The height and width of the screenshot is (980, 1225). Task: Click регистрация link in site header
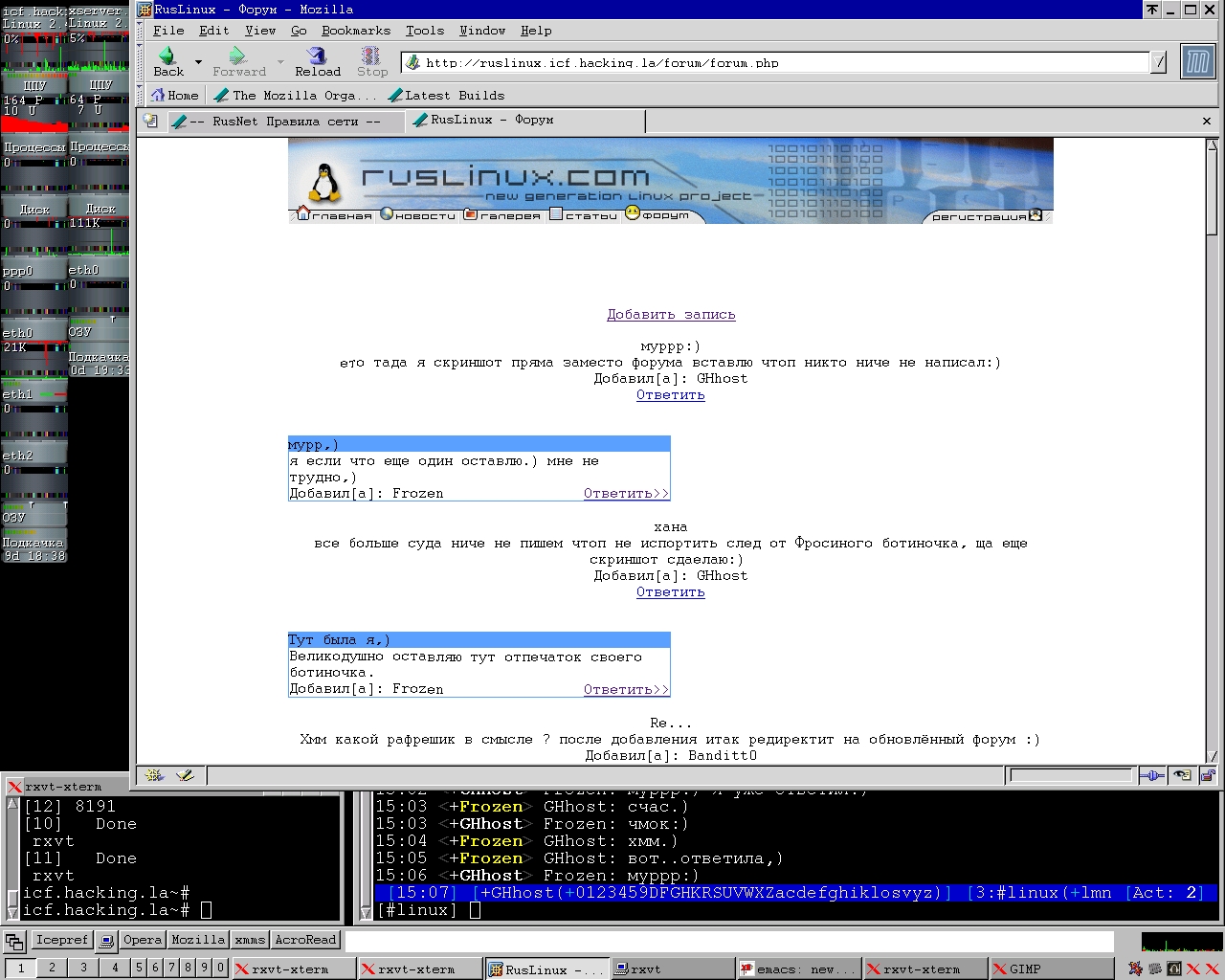click(987, 216)
